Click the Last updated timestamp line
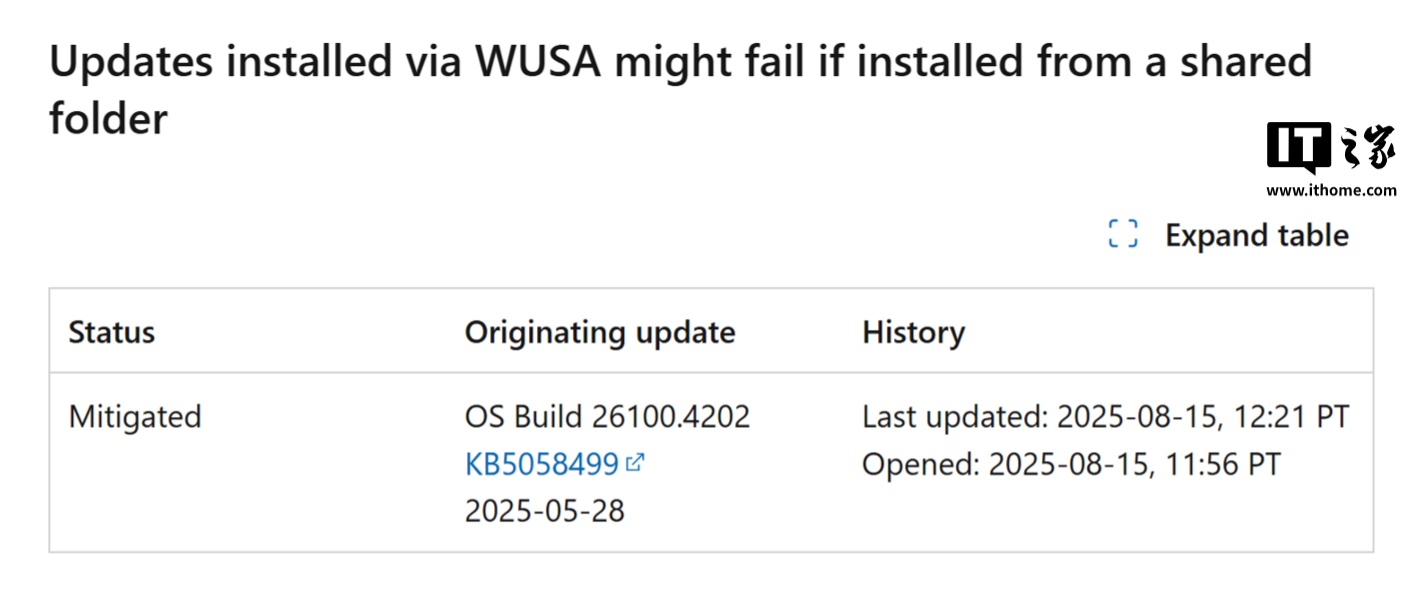Viewport: 1410px width, 591px height. click(1106, 416)
